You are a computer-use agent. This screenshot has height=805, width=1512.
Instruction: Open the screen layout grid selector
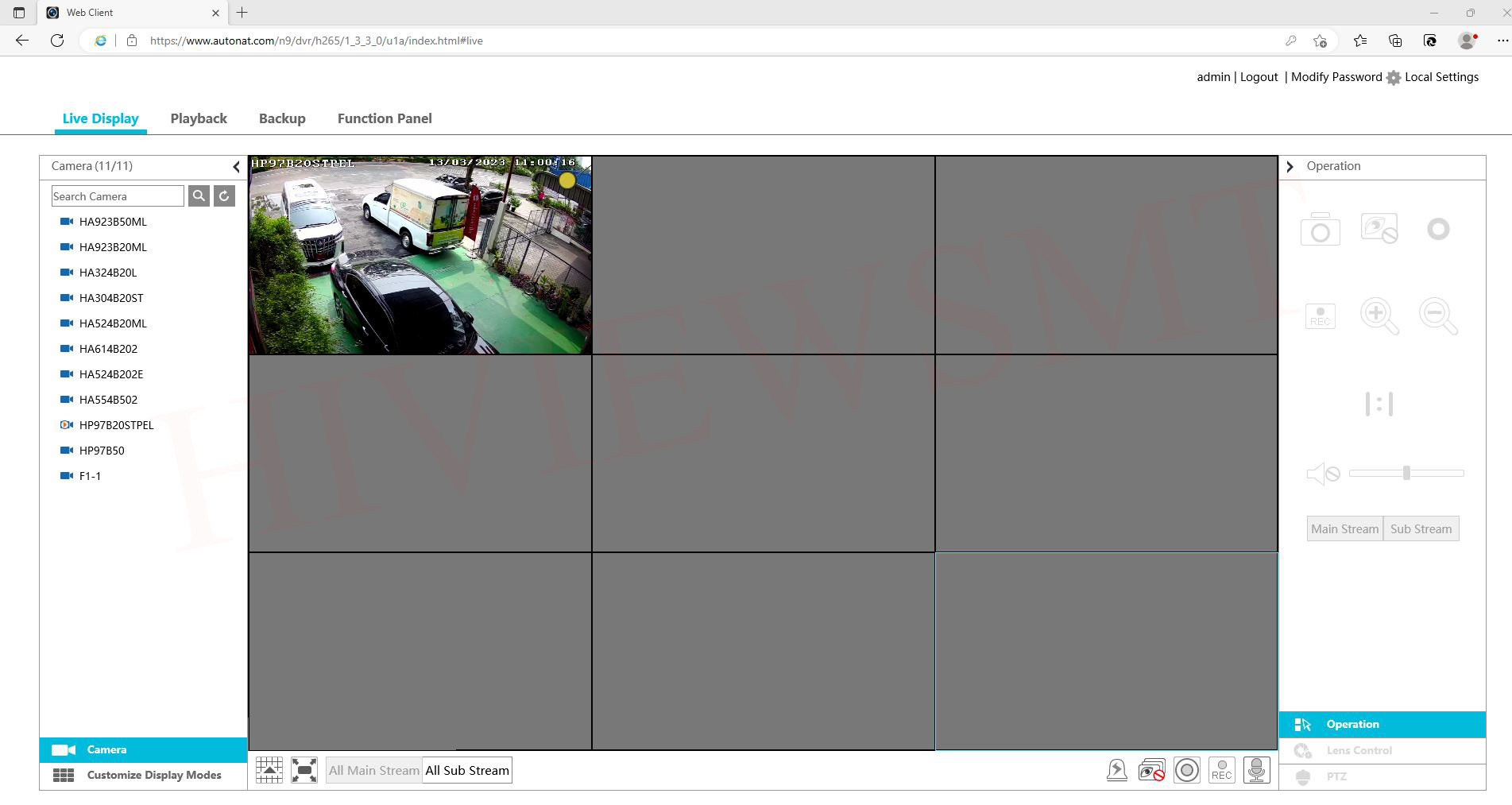point(269,770)
